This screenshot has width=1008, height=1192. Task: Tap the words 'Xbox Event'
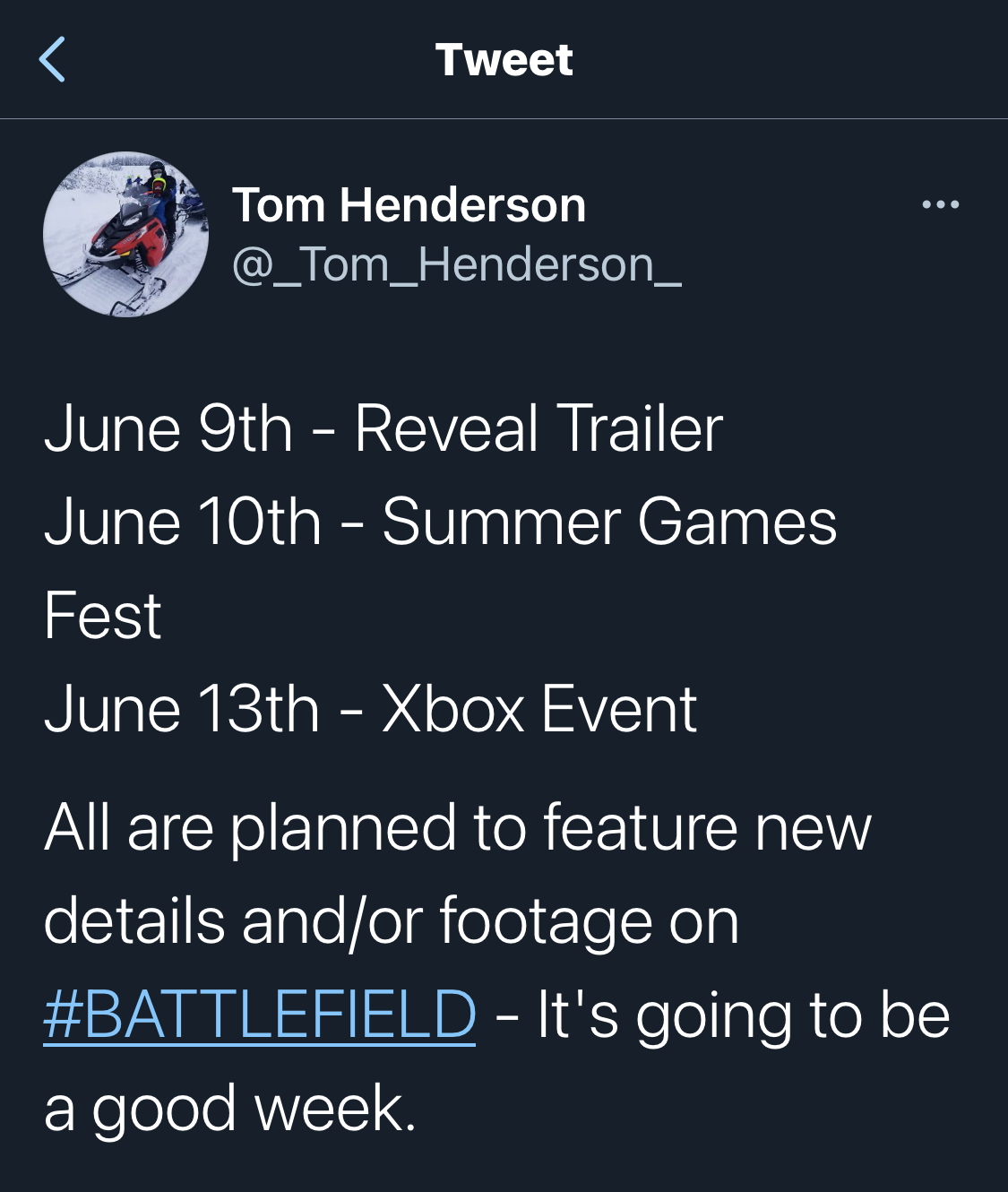coord(539,709)
